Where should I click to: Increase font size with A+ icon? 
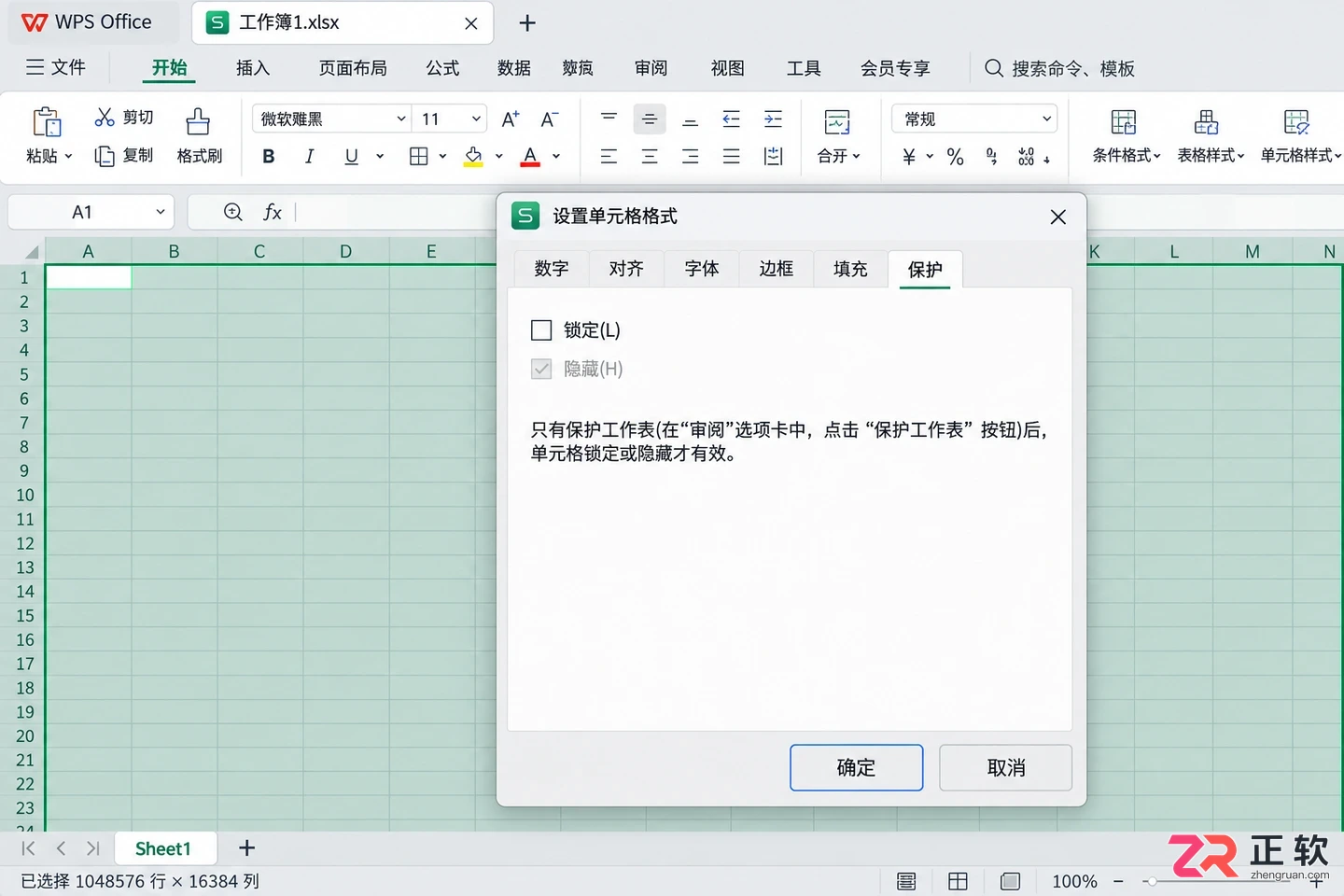pos(510,119)
